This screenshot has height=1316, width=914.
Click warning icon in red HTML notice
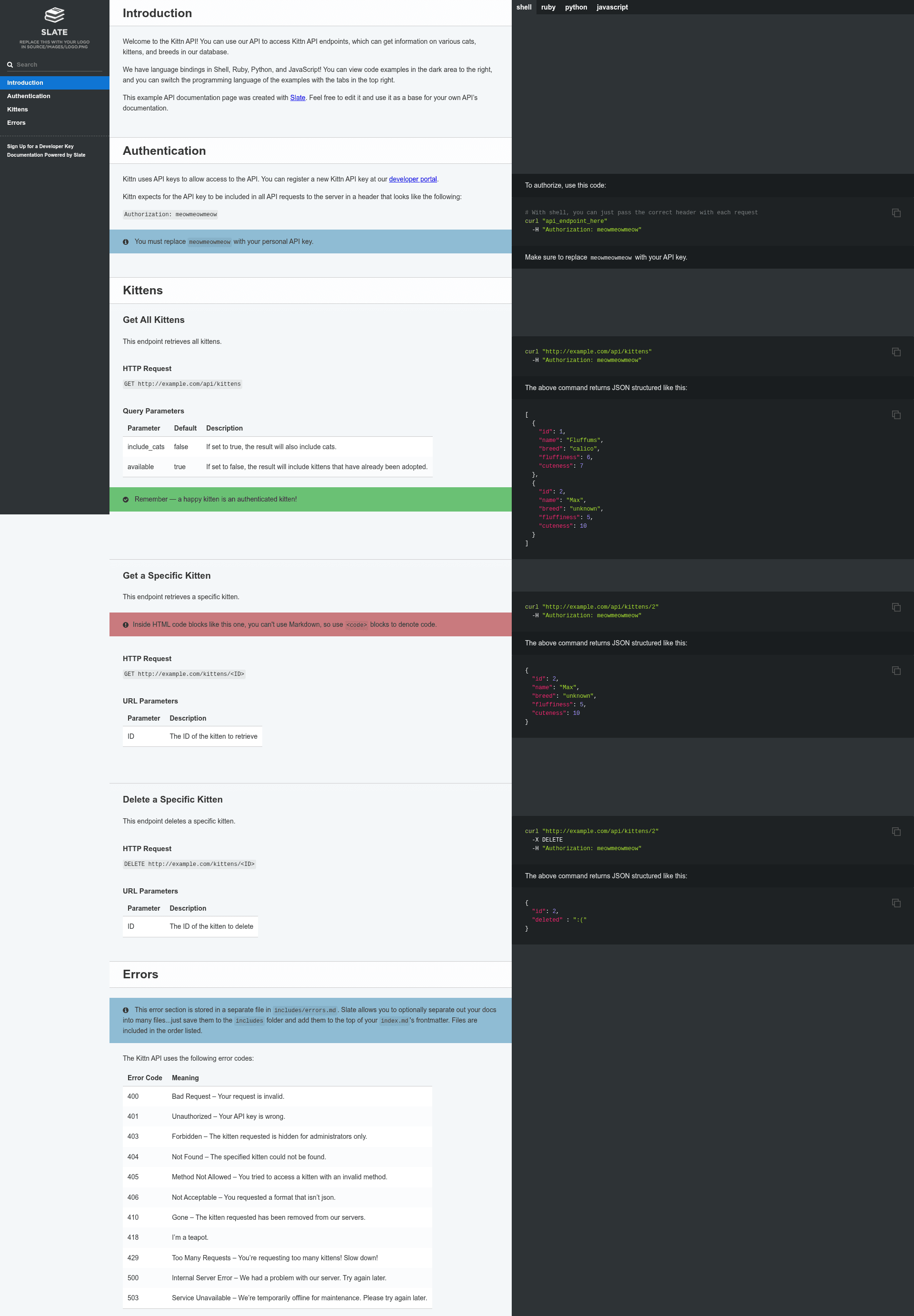point(125,625)
